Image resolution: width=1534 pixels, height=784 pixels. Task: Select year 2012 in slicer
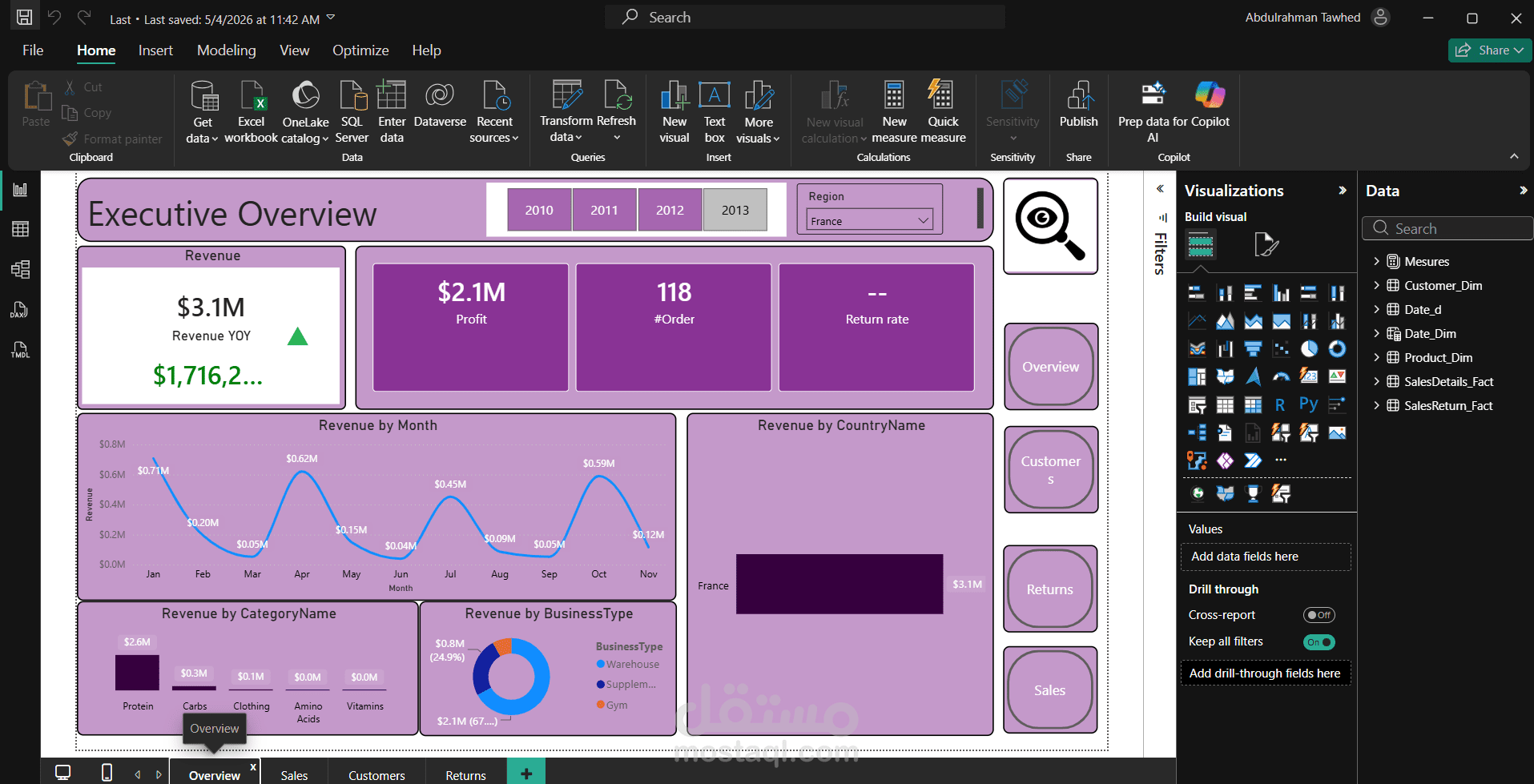[670, 210]
